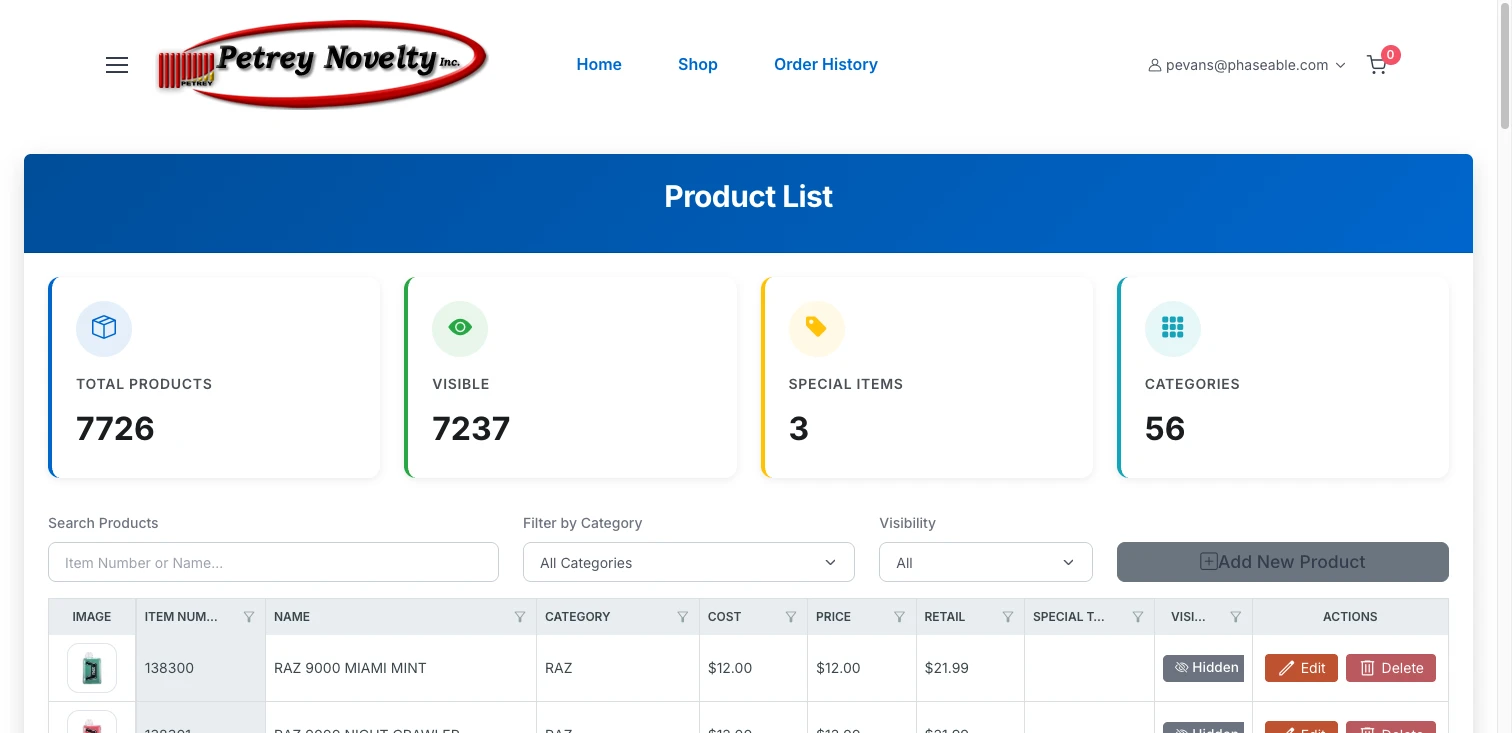
Task: Toggle the Hidden badge on the second product row
Action: [1204, 729]
